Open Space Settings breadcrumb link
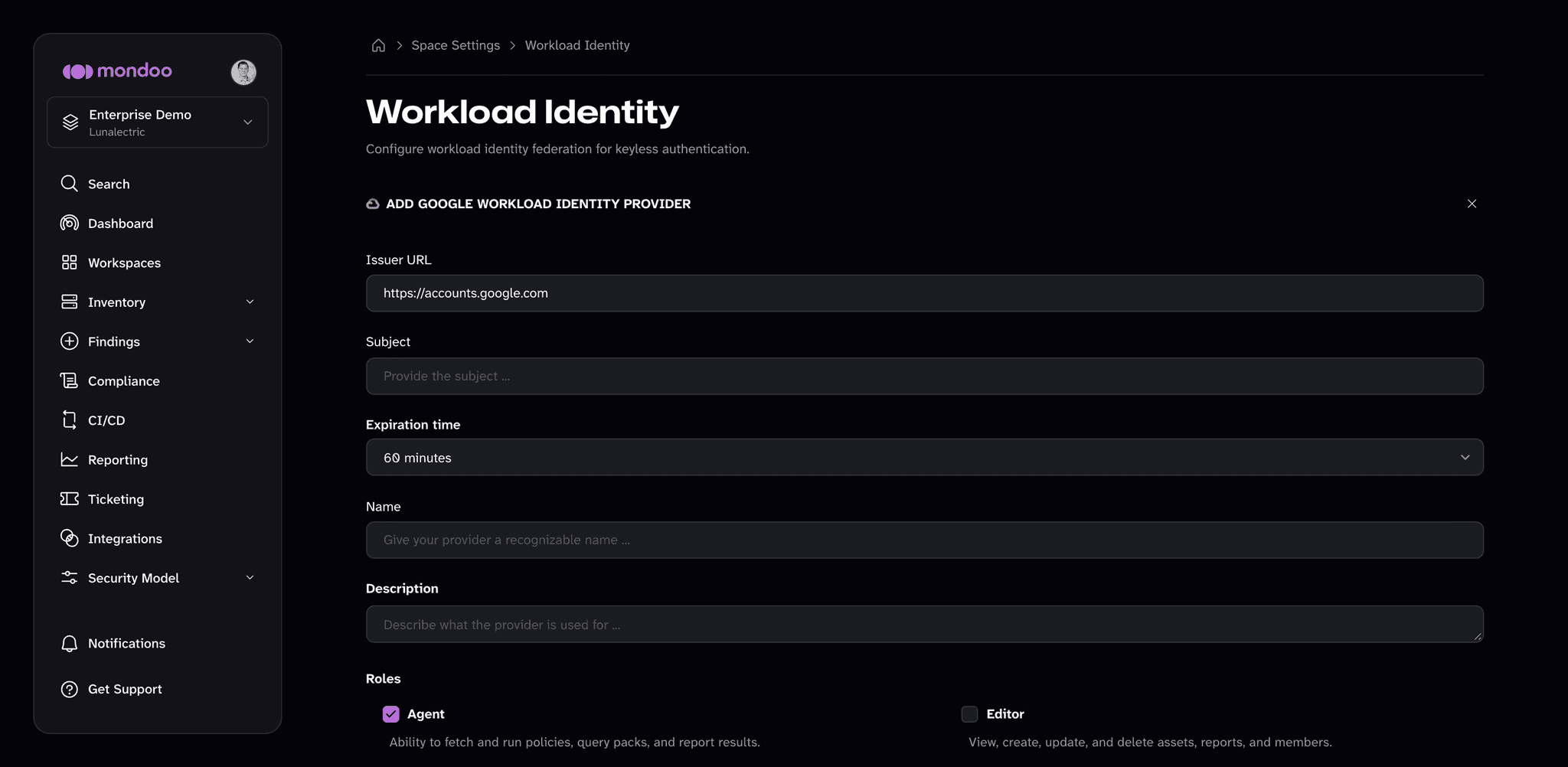 click(x=456, y=45)
